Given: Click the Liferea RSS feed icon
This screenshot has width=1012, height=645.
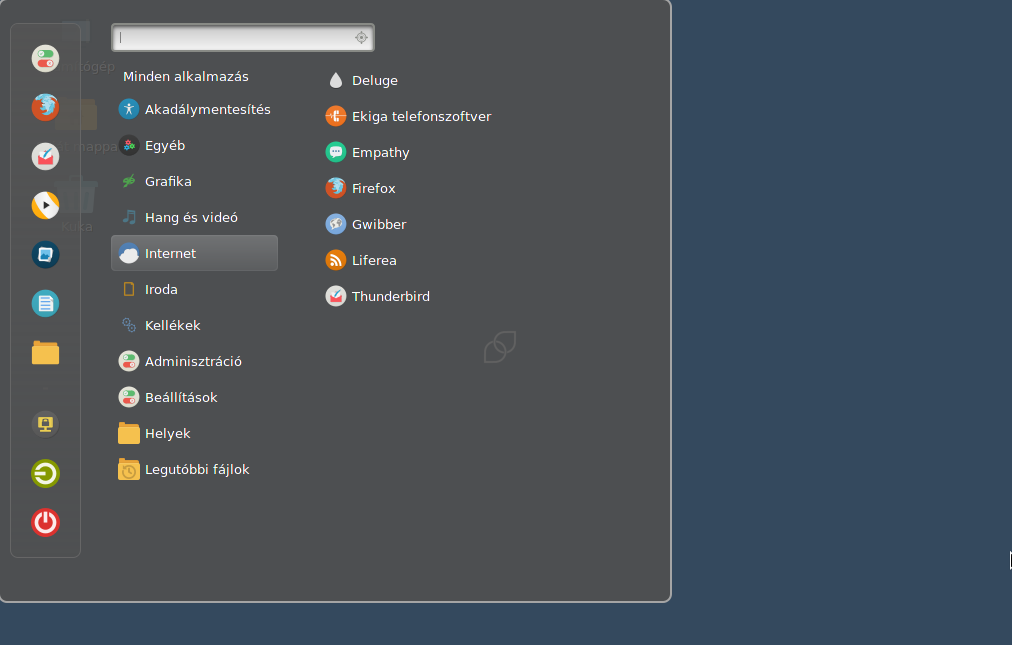Looking at the screenshot, I should point(336,260).
